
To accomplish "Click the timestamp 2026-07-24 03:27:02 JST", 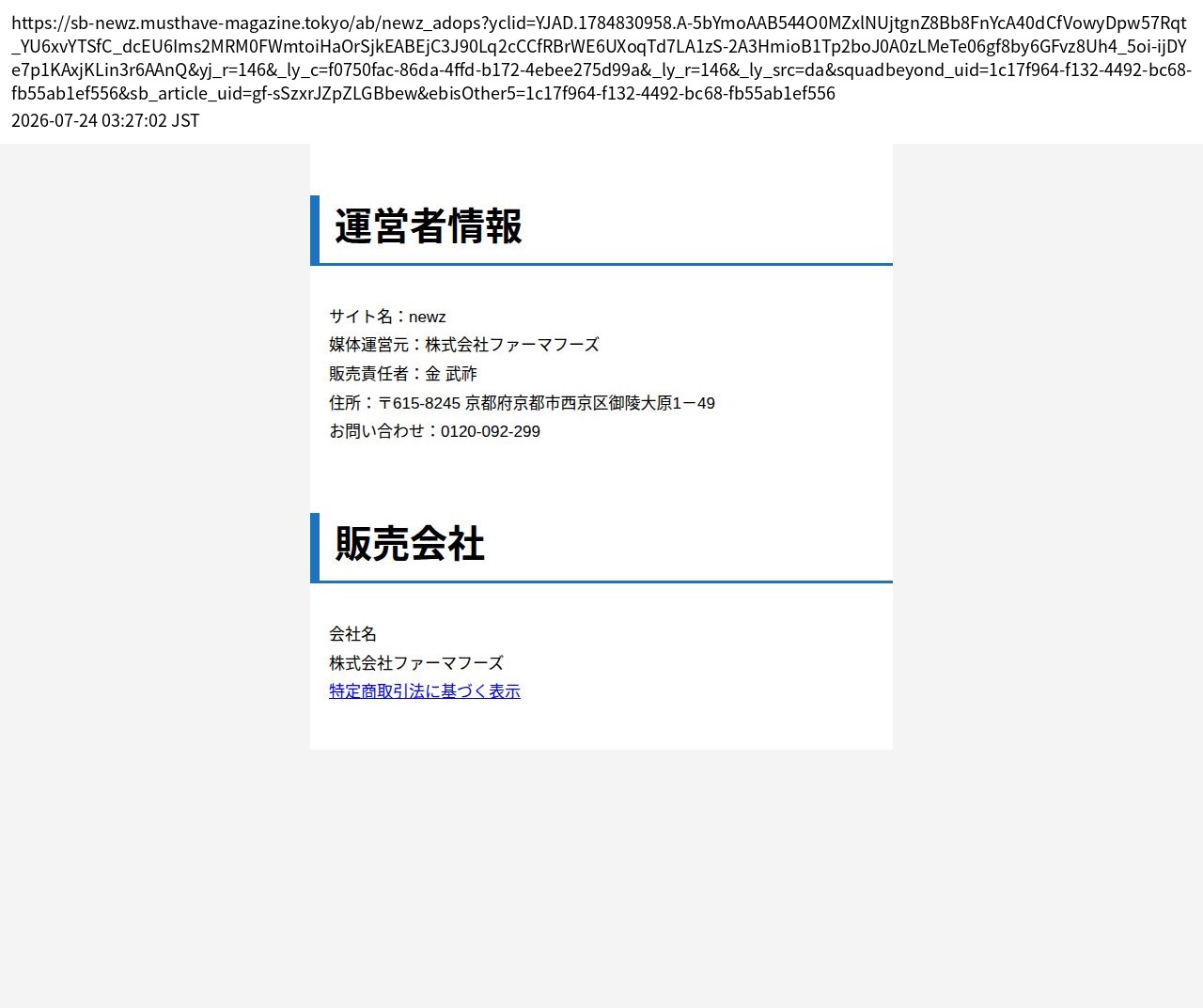I will (x=105, y=120).
